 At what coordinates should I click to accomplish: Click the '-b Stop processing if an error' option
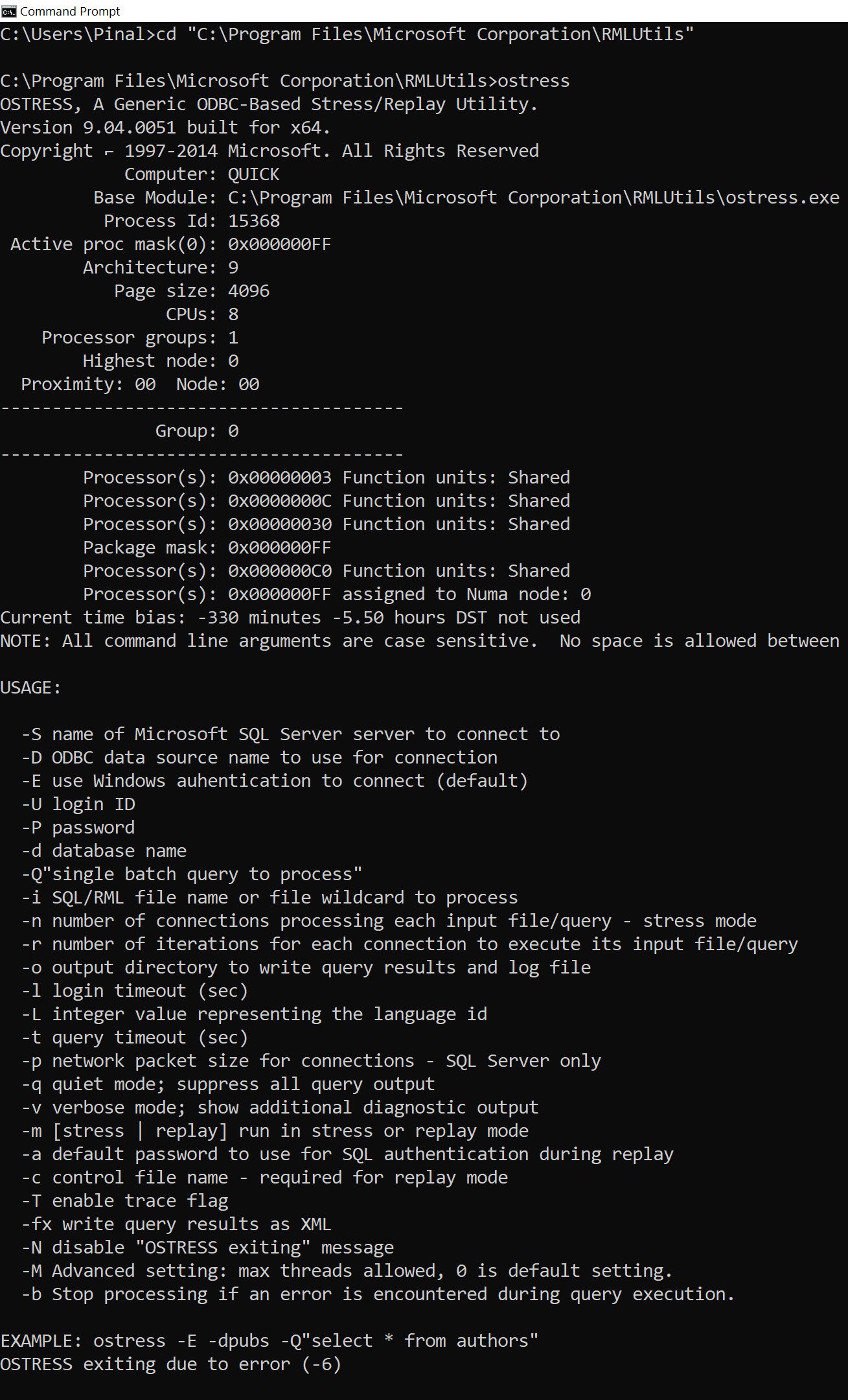tap(378, 1294)
